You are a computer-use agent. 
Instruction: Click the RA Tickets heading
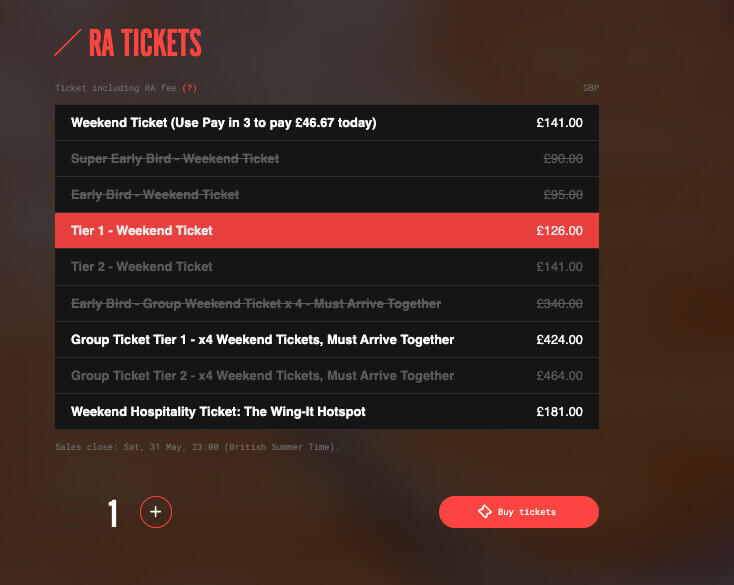tap(145, 43)
